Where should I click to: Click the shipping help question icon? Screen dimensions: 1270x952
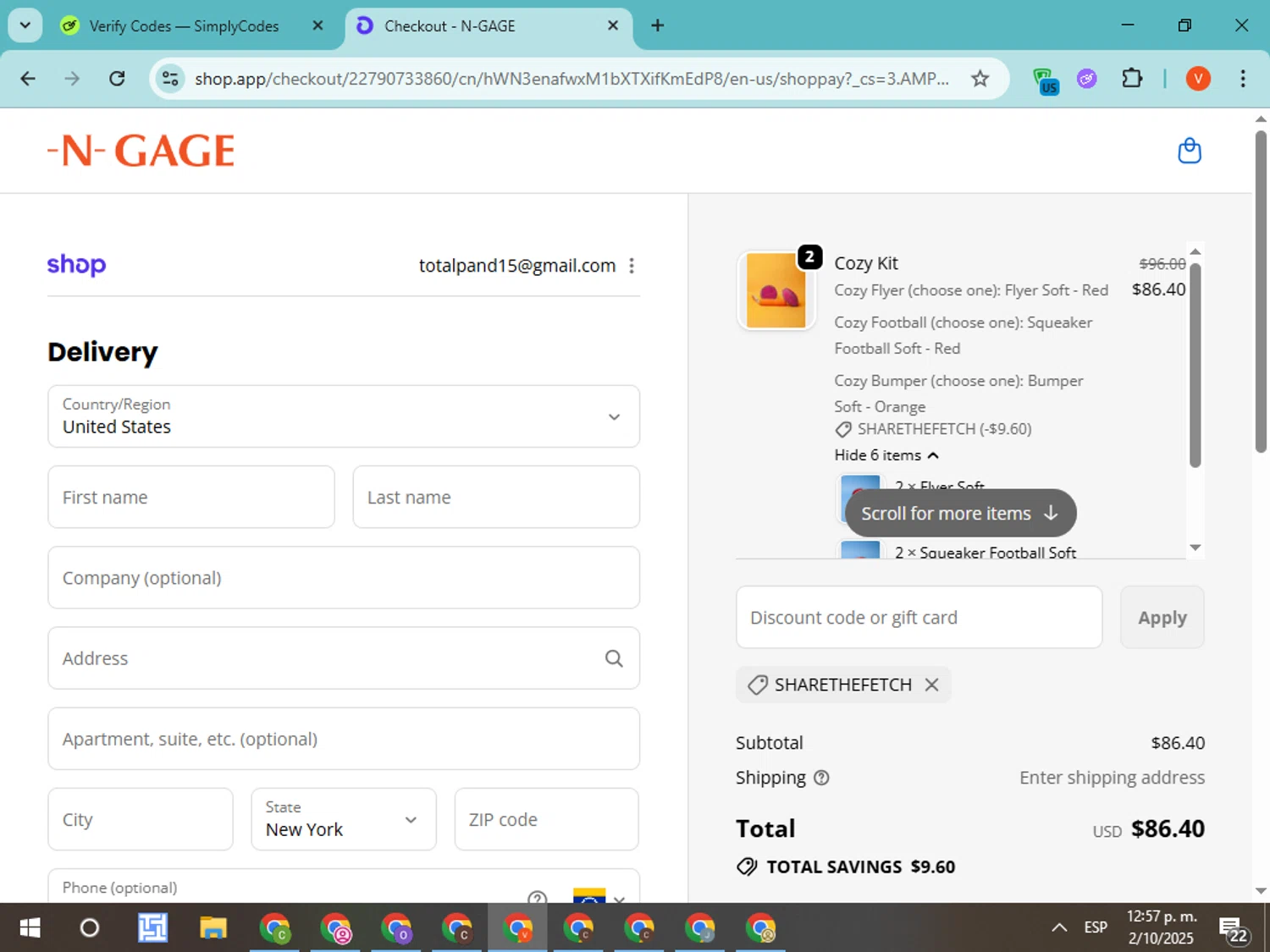pyautogui.click(x=821, y=778)
